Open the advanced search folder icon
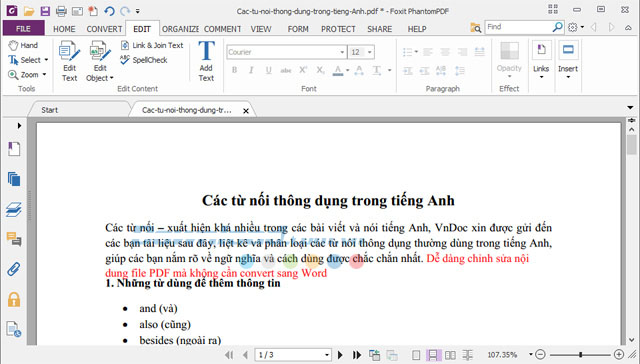The height and width of the screenshot is (364, 640). pos(476,28)
